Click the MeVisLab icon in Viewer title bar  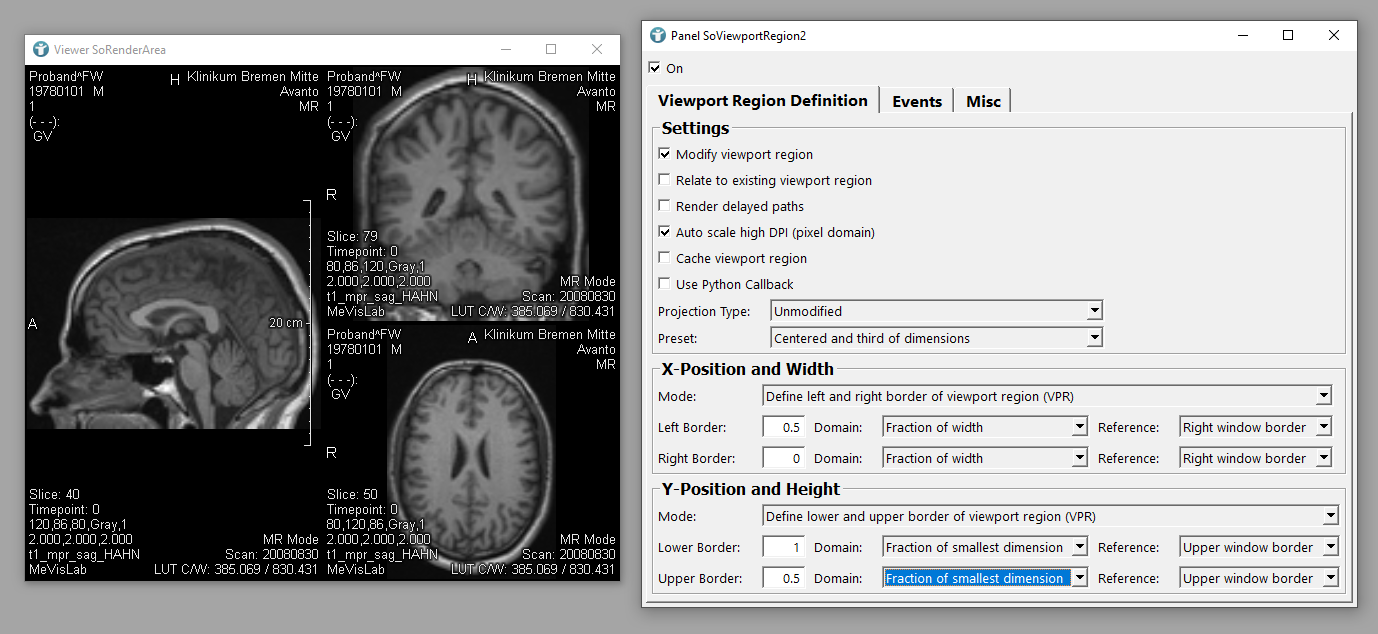(x=40, y=49)
